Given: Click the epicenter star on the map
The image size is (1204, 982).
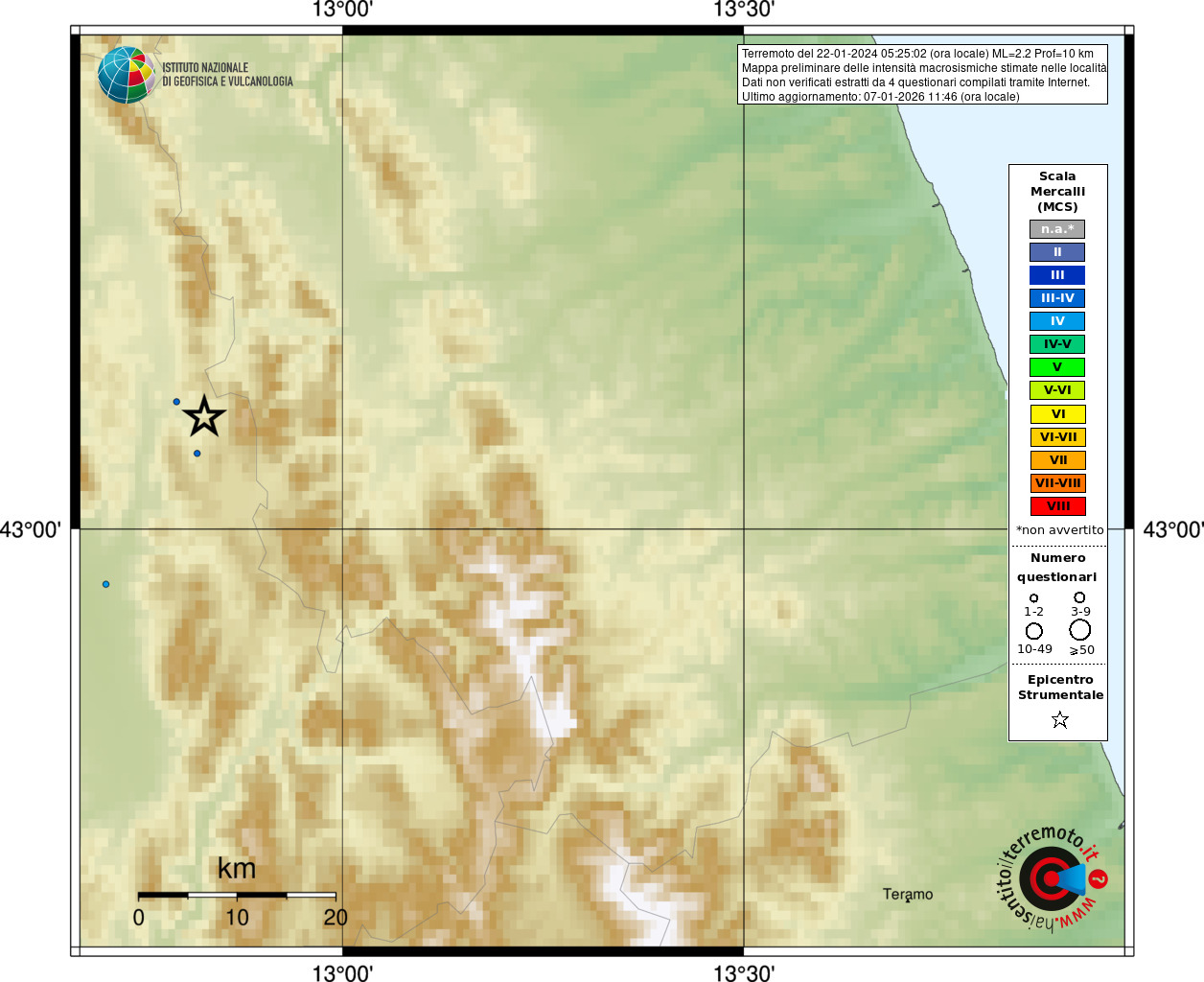Looking at the screenshot, I should (204, 416).
